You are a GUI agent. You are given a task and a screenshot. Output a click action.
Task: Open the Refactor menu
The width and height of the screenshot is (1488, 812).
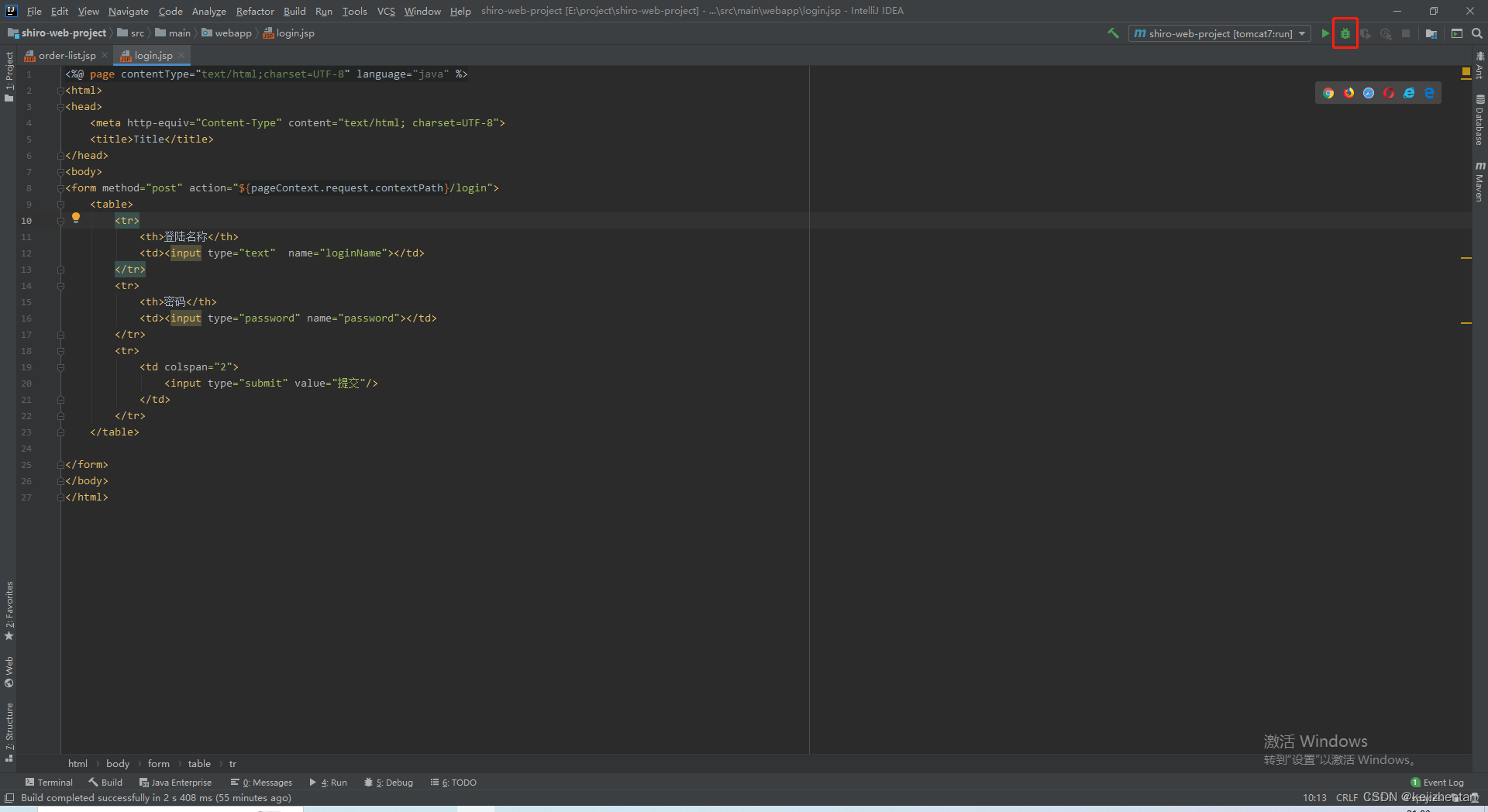tap(255, 11)
